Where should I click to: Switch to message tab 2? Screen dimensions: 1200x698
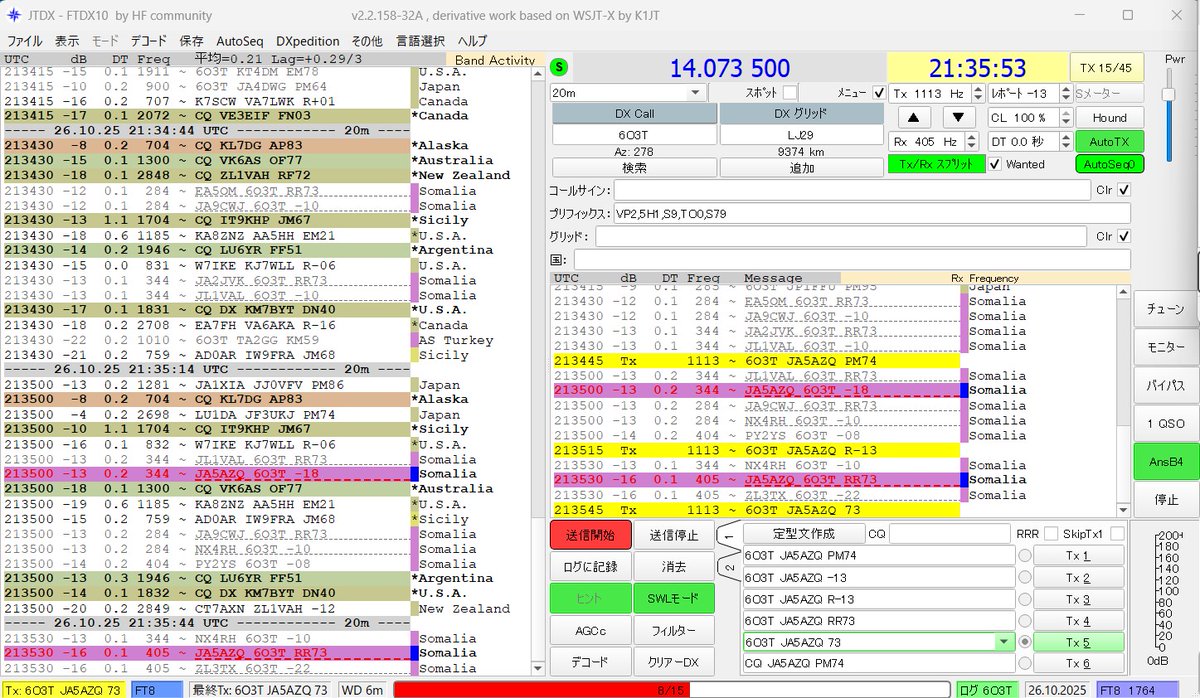coord(727,567)
